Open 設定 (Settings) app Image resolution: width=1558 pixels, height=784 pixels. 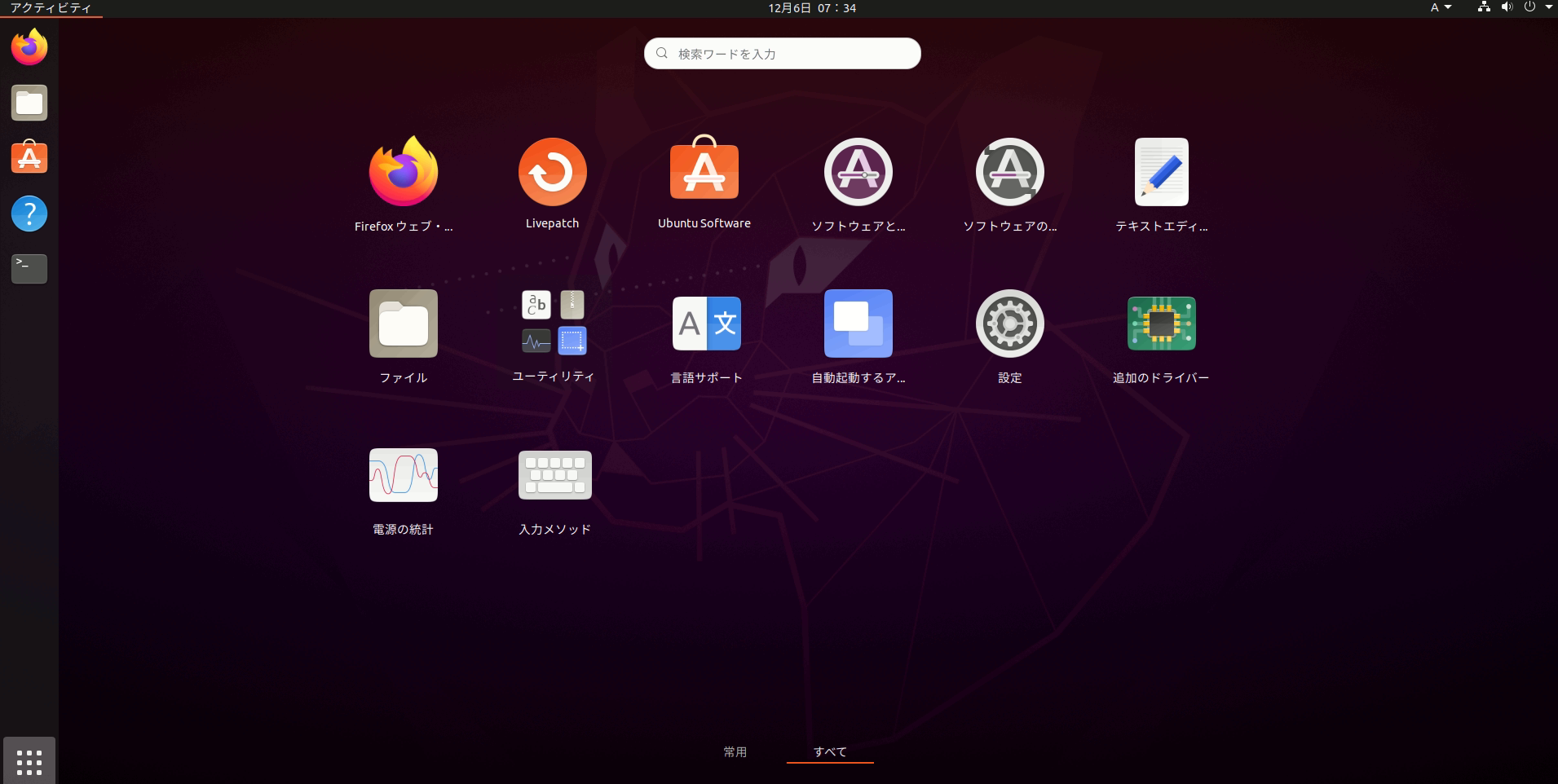1010,324
